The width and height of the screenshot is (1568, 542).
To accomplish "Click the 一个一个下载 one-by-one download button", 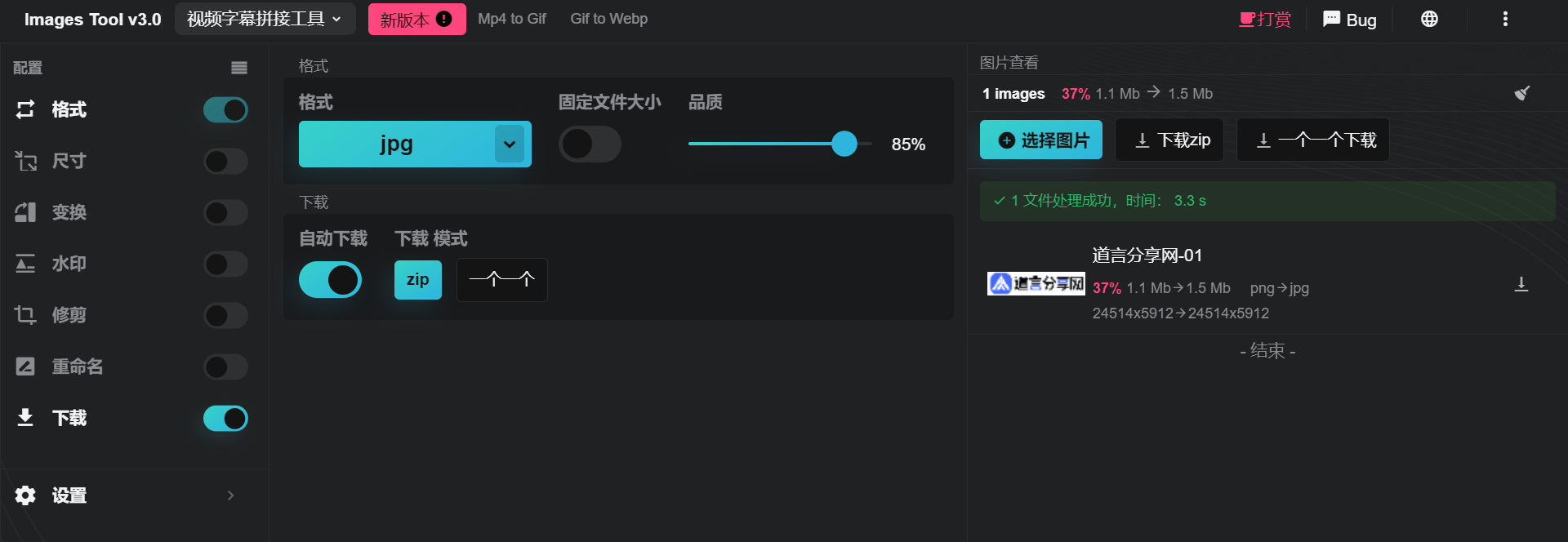I will [1313, 140].
